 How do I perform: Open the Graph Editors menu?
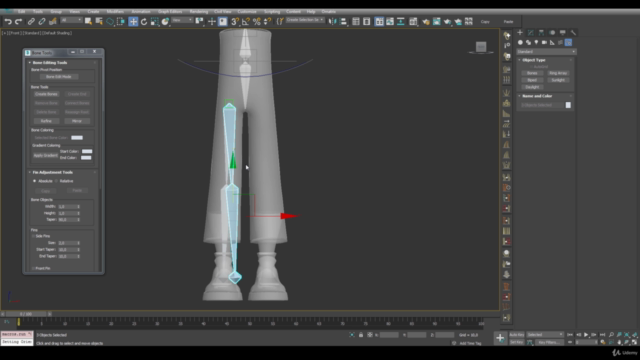pos(170,12)
